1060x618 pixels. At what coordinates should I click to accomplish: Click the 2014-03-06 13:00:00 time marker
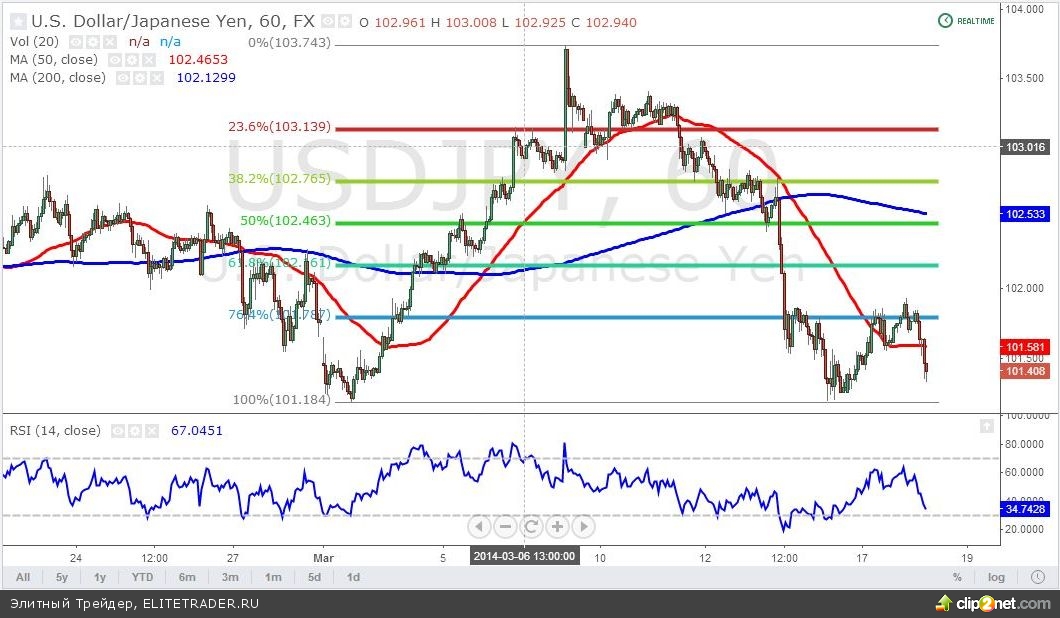click(525, 556)
